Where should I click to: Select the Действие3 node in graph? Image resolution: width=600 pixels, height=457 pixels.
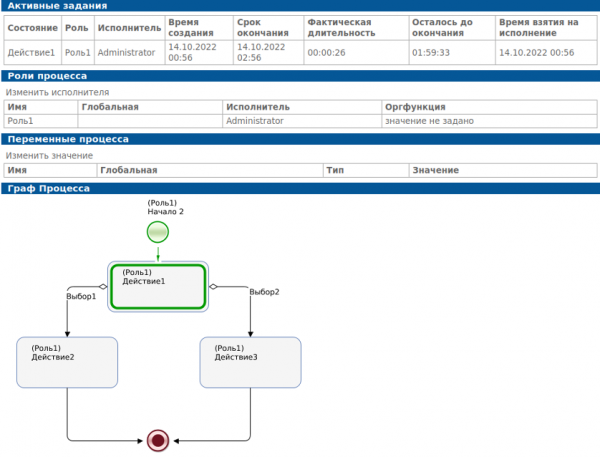pyautogui.click(x=250, y=362)
